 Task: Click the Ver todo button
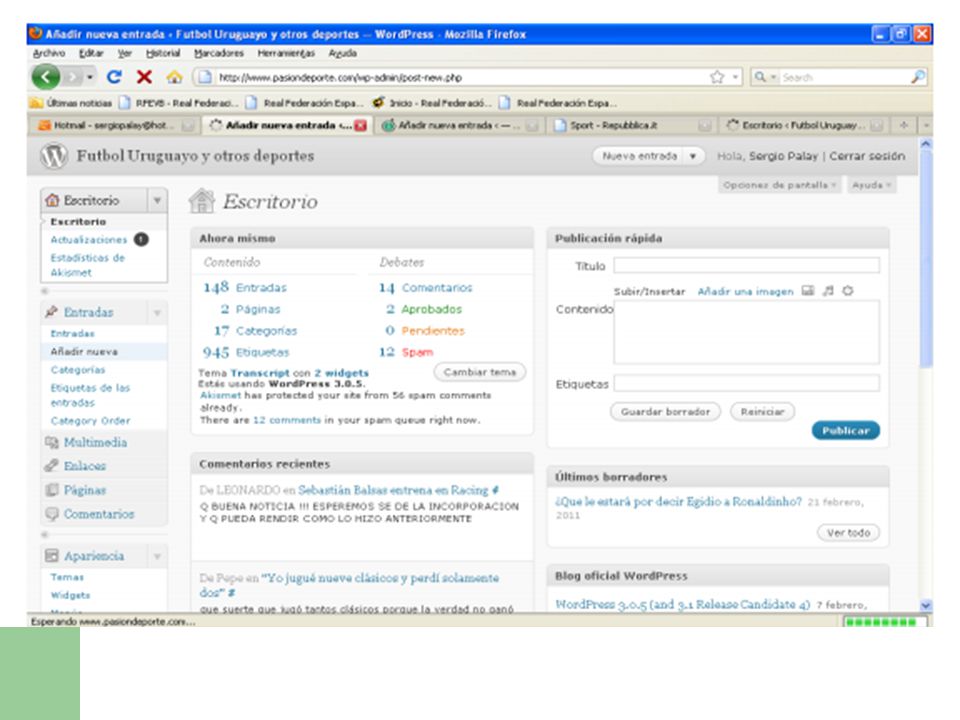coord(848,533)
